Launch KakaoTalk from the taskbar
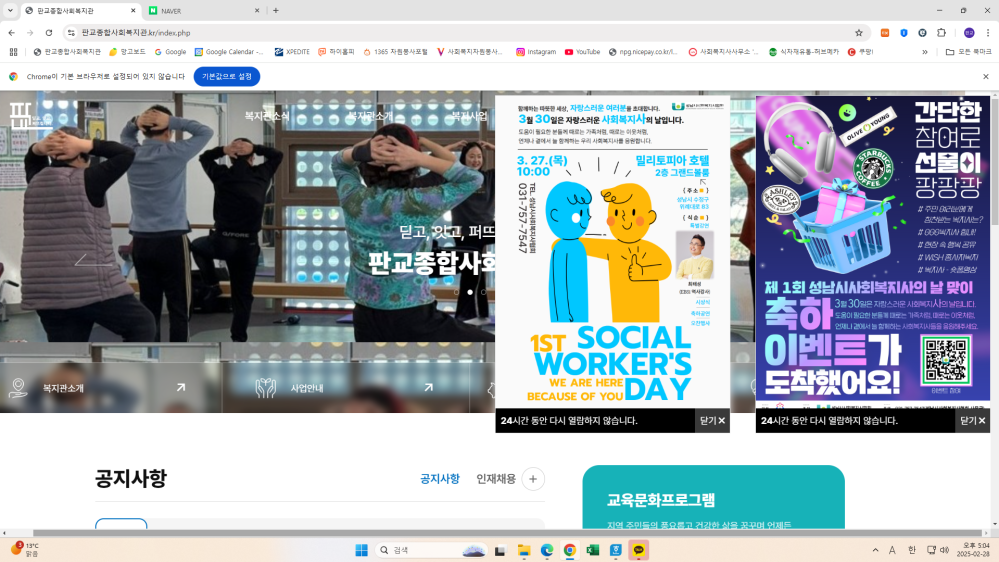The width and height of the screenshot is (999, 562). tap(639, 550)
